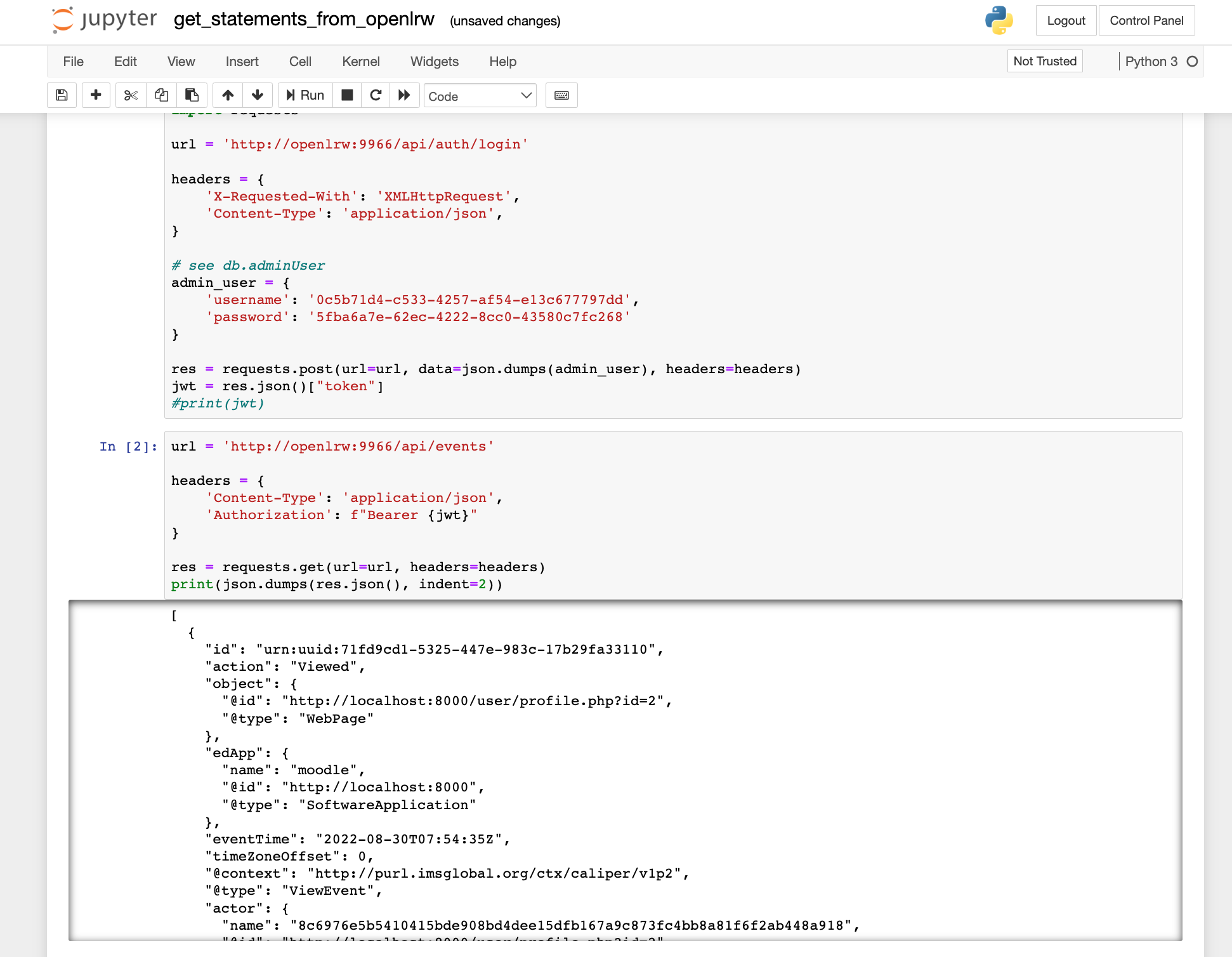Cut the selected cells with the scissors icon
1232x957 pixels.
(131, 95)
